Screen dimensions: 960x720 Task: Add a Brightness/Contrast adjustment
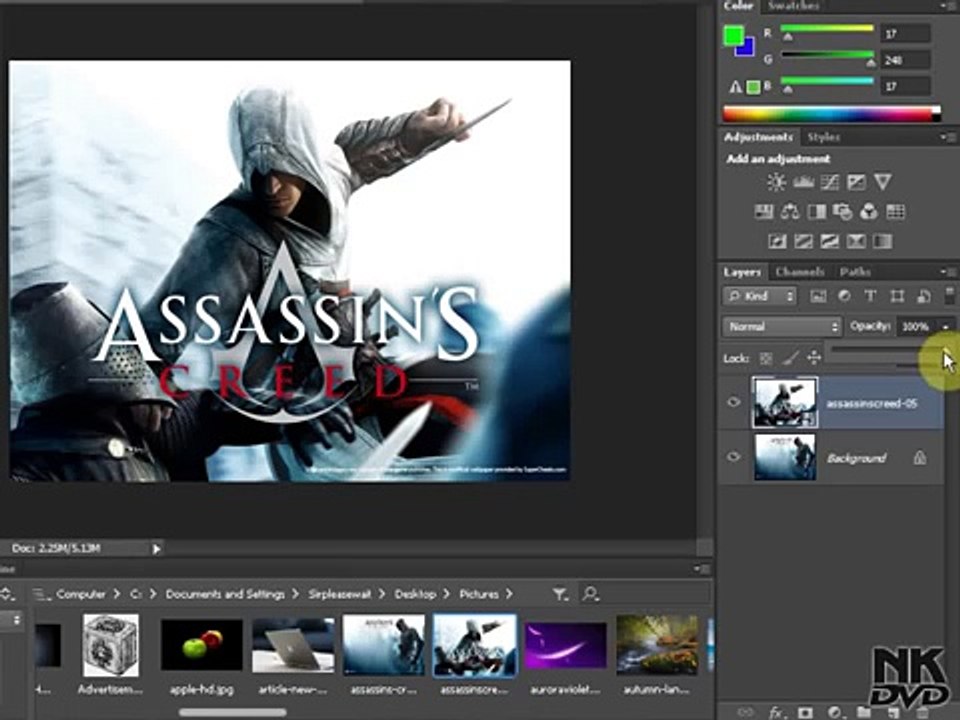coord(776,182)
